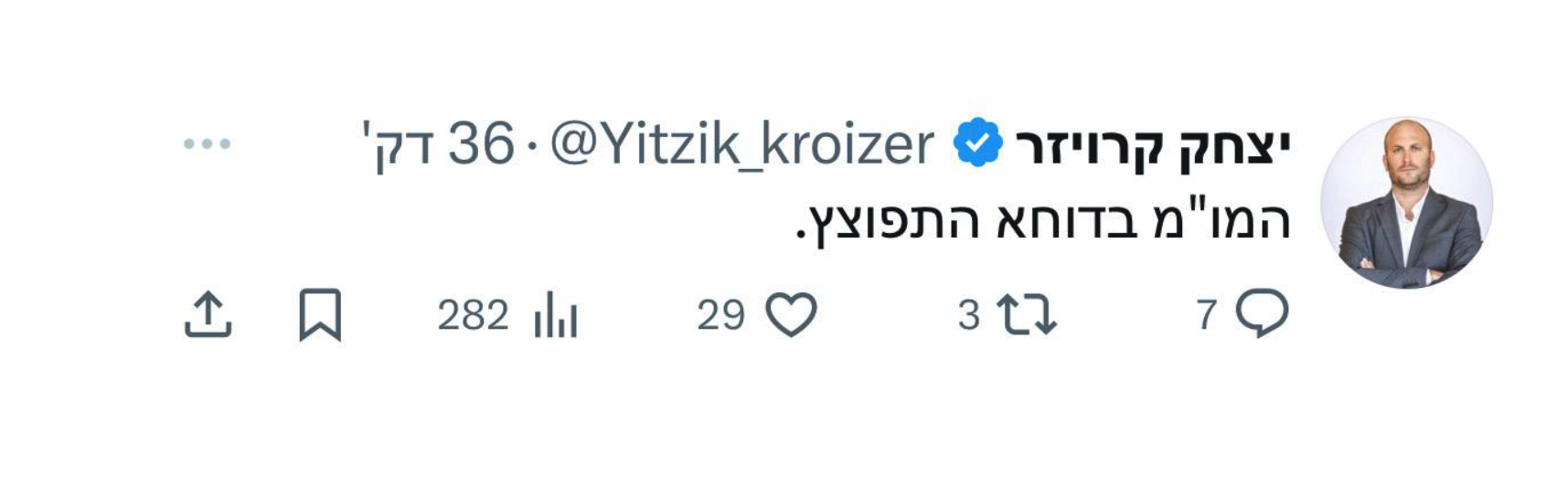Viewport: 1568px width, 497px height.
Task: Click the repost count 3
Action: (x=968, y=315)
